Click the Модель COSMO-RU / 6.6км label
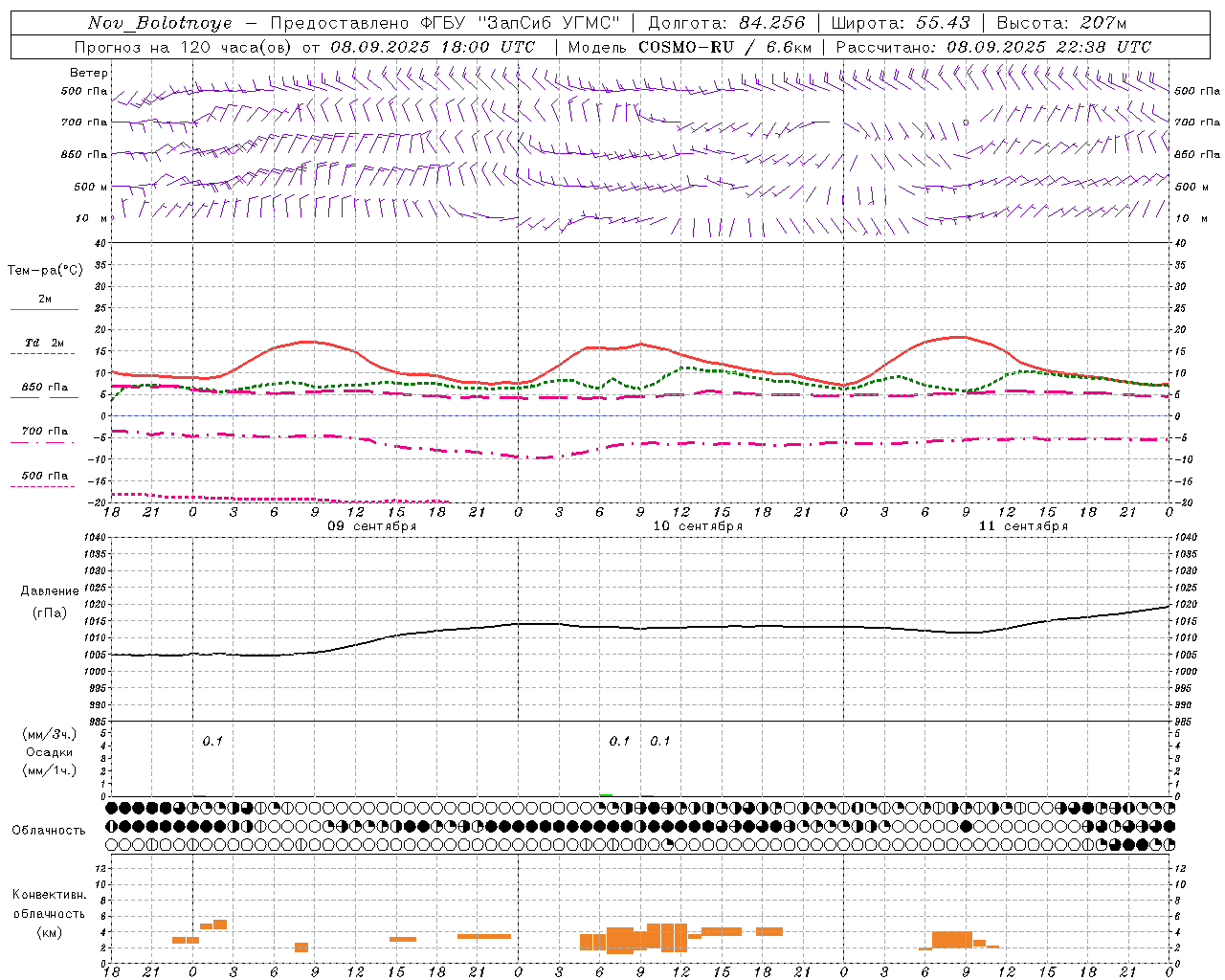This screenshot has height=980, width=1225. point(690,47)
